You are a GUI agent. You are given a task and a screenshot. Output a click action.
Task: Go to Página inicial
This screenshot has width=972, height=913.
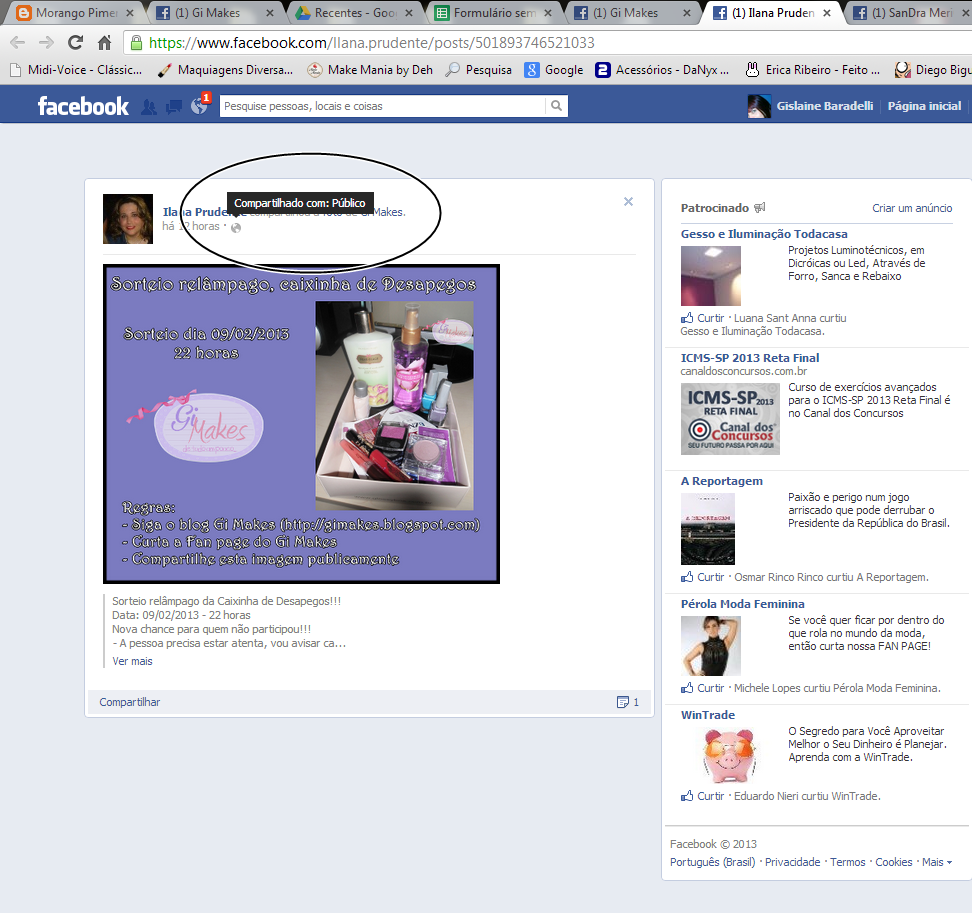pyautogui.click(x=924, y=106)
